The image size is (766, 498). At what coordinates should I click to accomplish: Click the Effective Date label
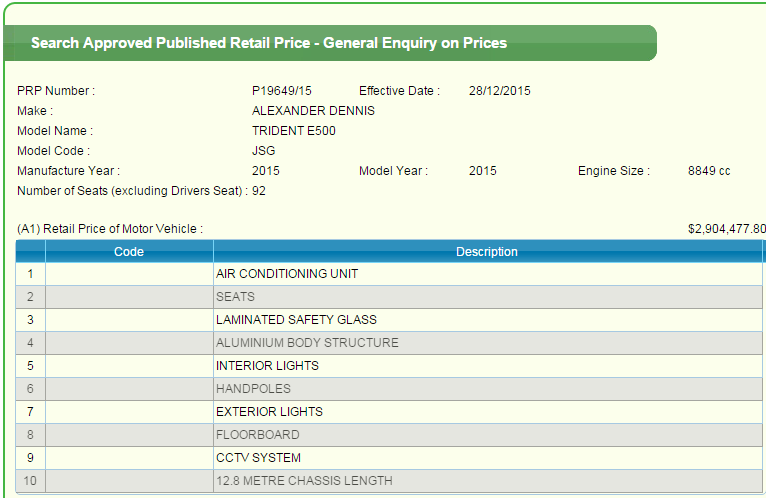[x=399, y=91]
